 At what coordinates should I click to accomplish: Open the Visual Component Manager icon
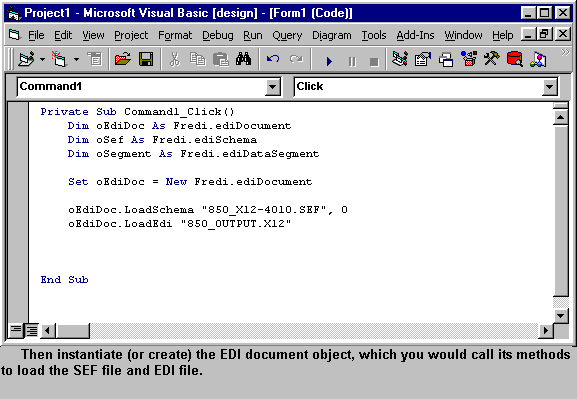(538, 59)
